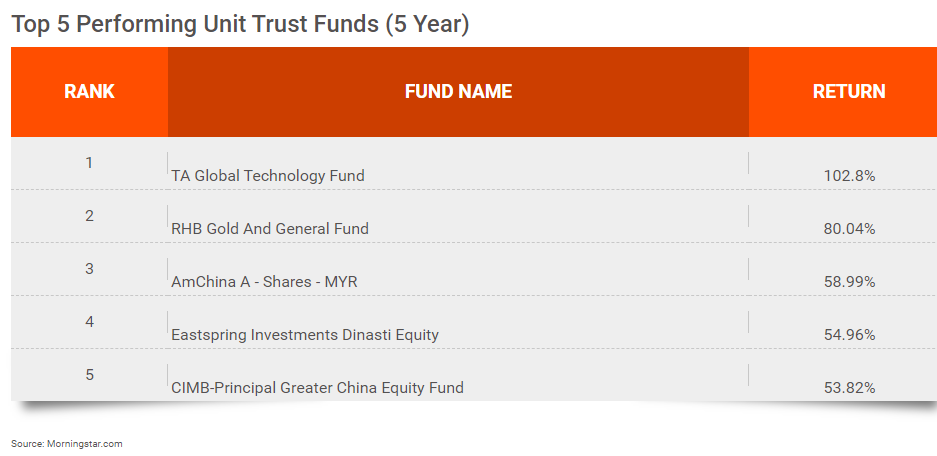Click rank number 4 cell
Screen dimensions: 937x456
point(89,322)
